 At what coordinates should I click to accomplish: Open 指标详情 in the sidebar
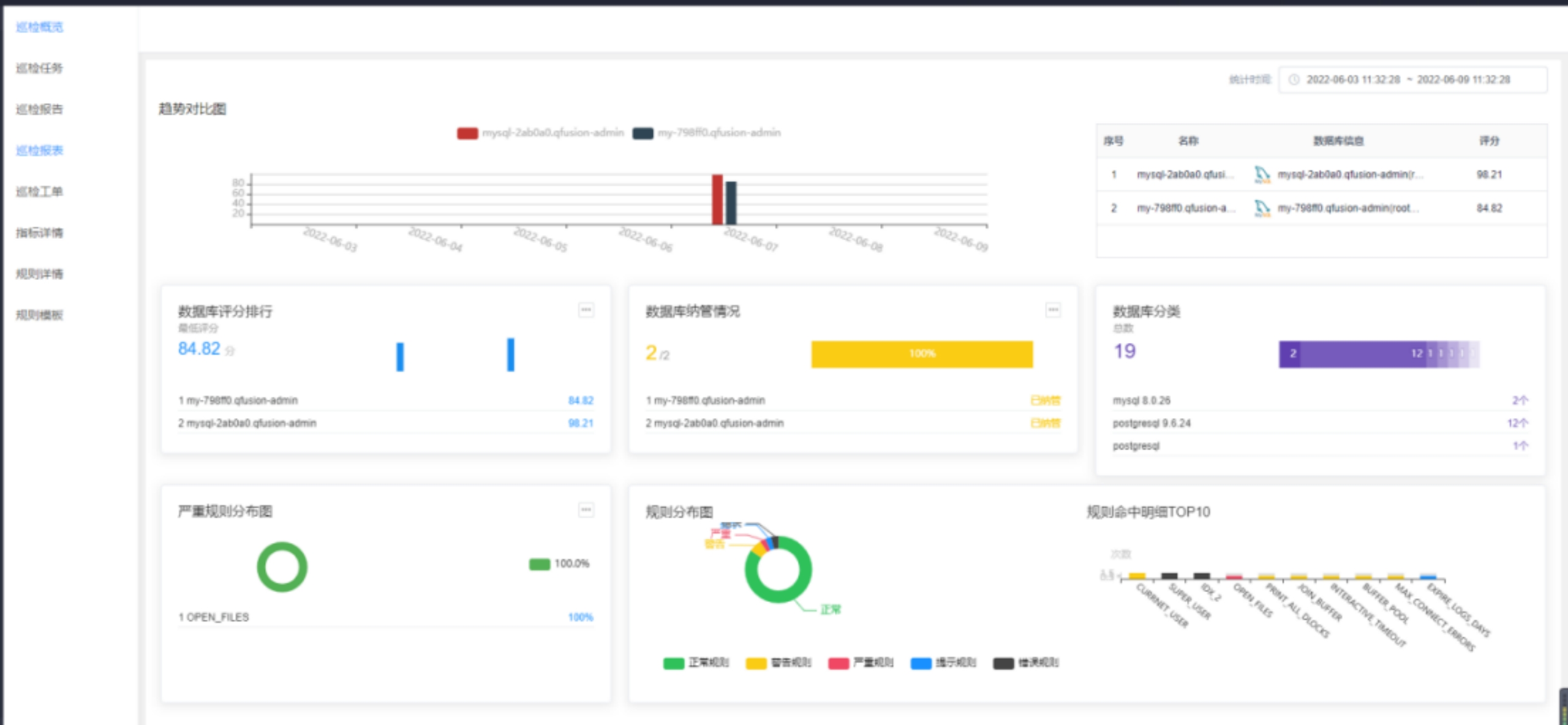click(x=39, y=232)
